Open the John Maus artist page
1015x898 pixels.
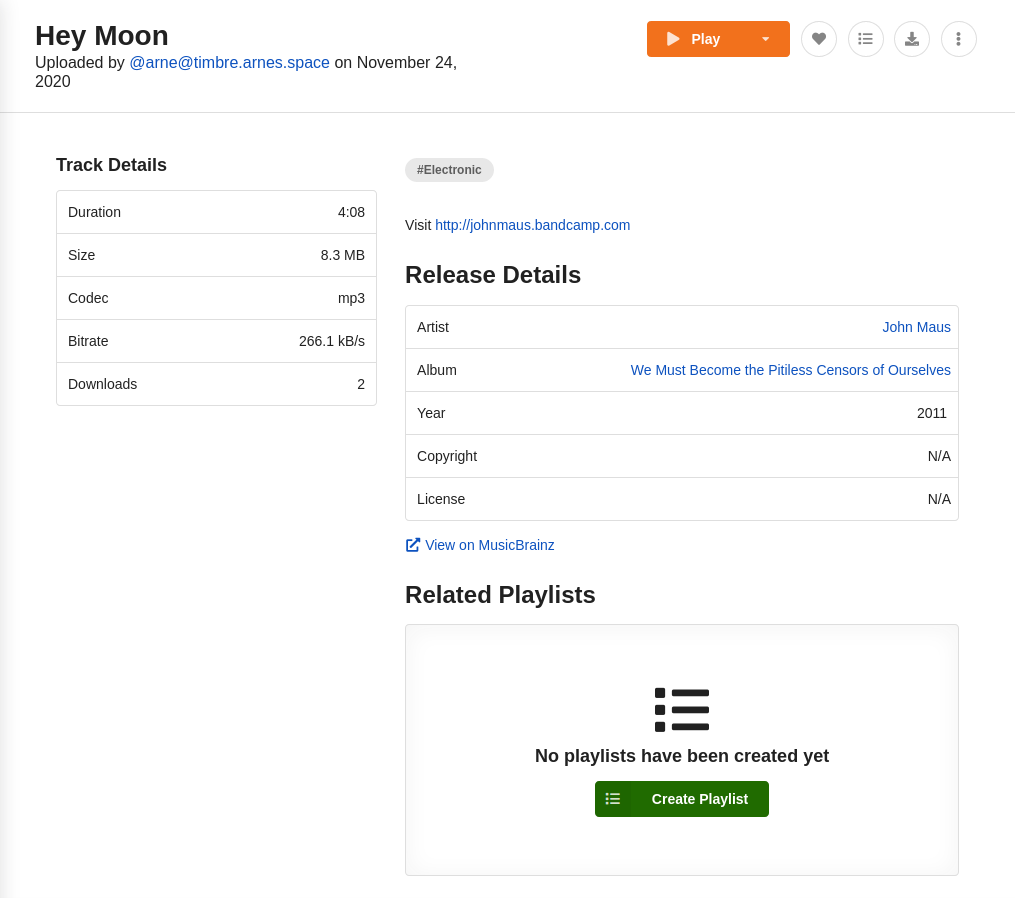916,327
